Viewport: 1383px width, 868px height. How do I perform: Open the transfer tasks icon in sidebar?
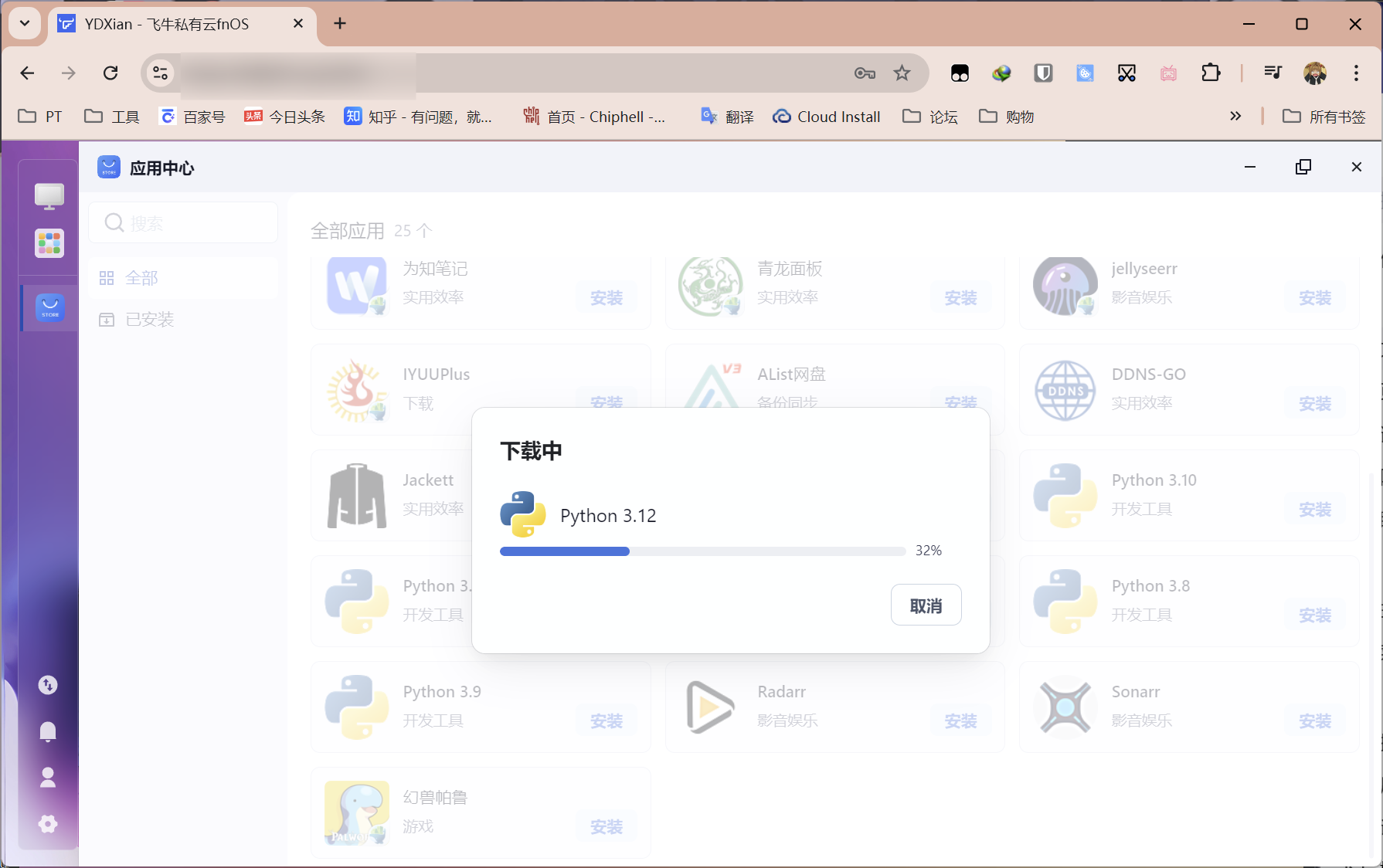(48, 685)
